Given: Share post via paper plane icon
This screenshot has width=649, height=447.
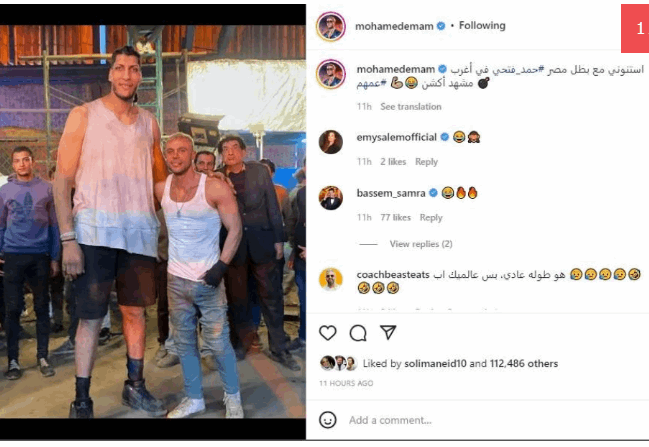Looking at the screenshot, I should 388,332.
